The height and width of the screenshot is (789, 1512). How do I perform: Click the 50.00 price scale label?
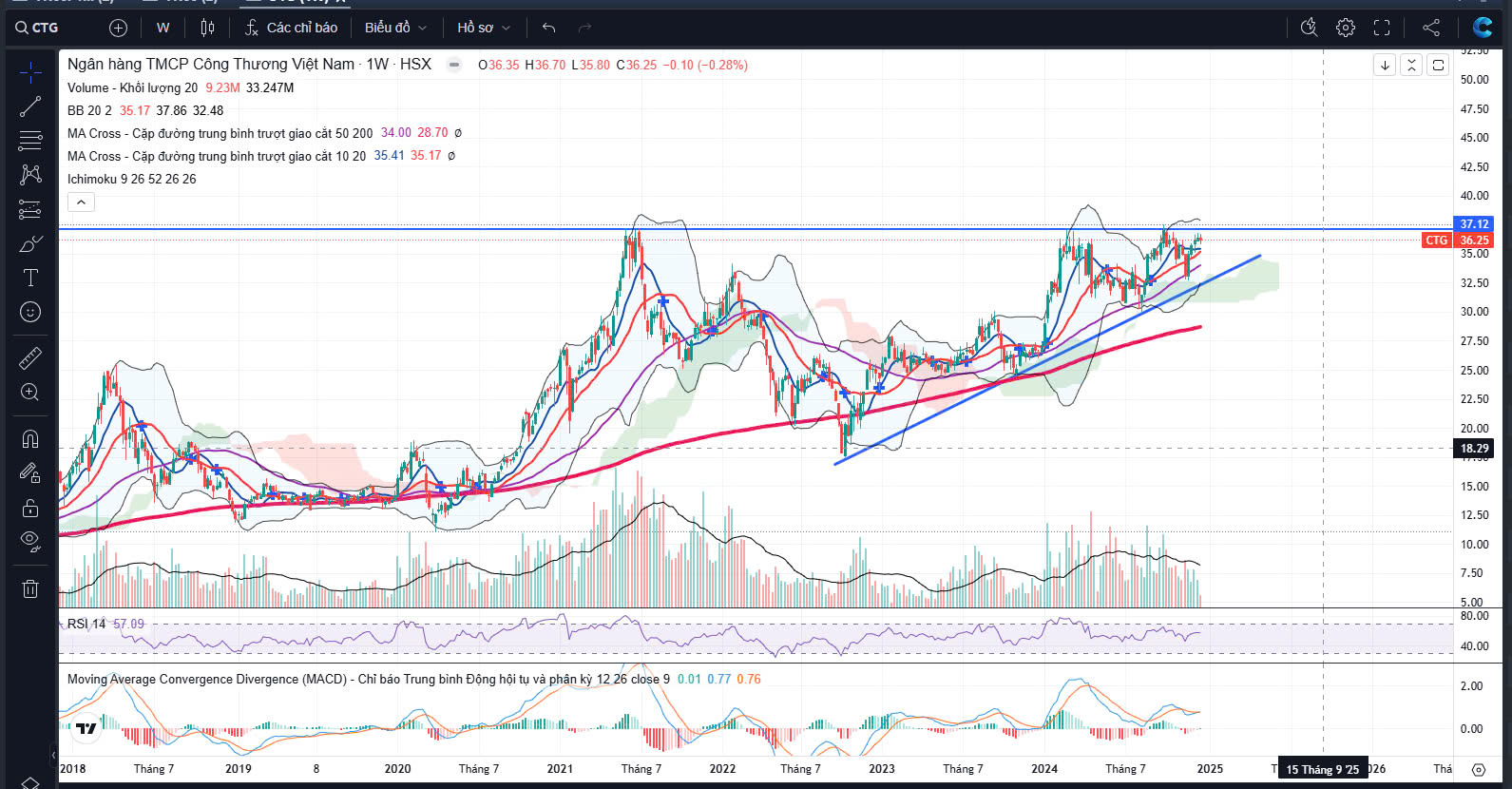pyautogui.click(x=1474, y=80)
